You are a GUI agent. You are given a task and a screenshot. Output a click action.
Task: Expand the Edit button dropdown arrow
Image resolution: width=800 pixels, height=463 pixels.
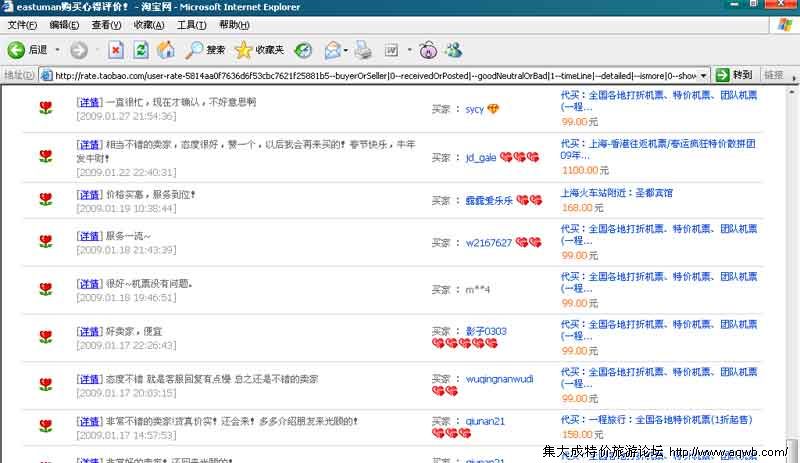tap(409, 50)
